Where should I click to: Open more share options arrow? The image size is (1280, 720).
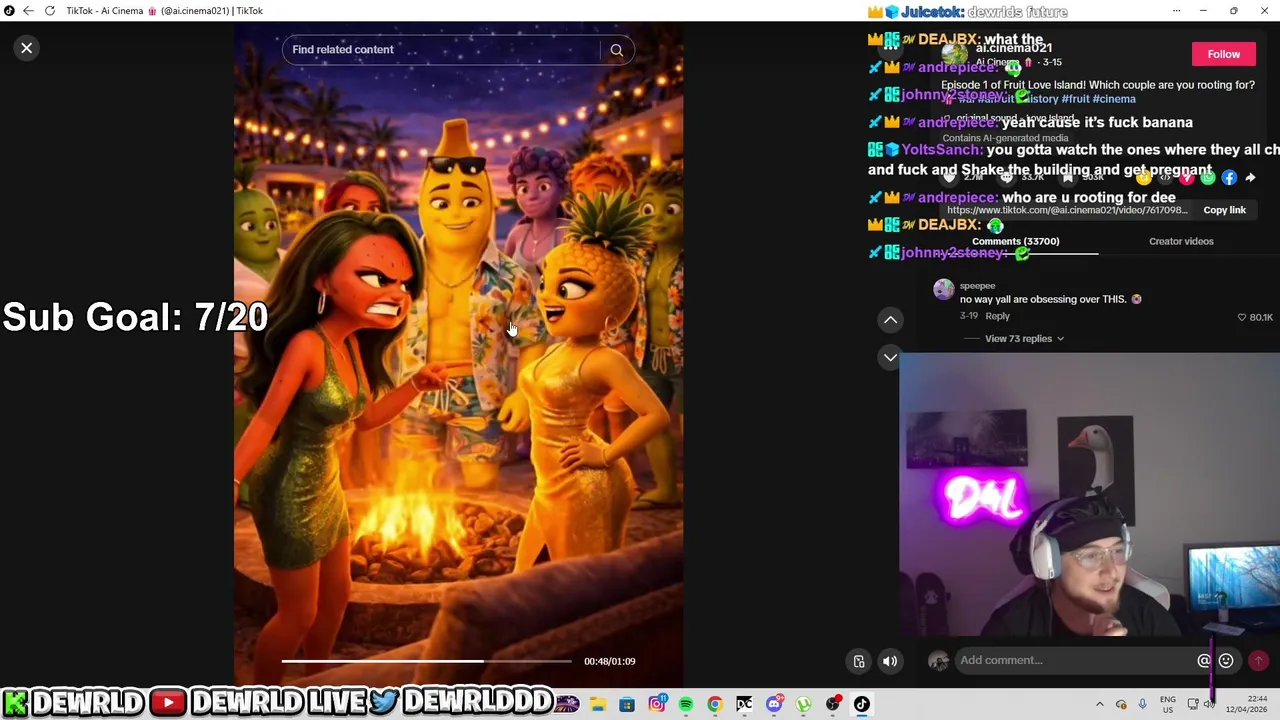[x=1250, y=177]
